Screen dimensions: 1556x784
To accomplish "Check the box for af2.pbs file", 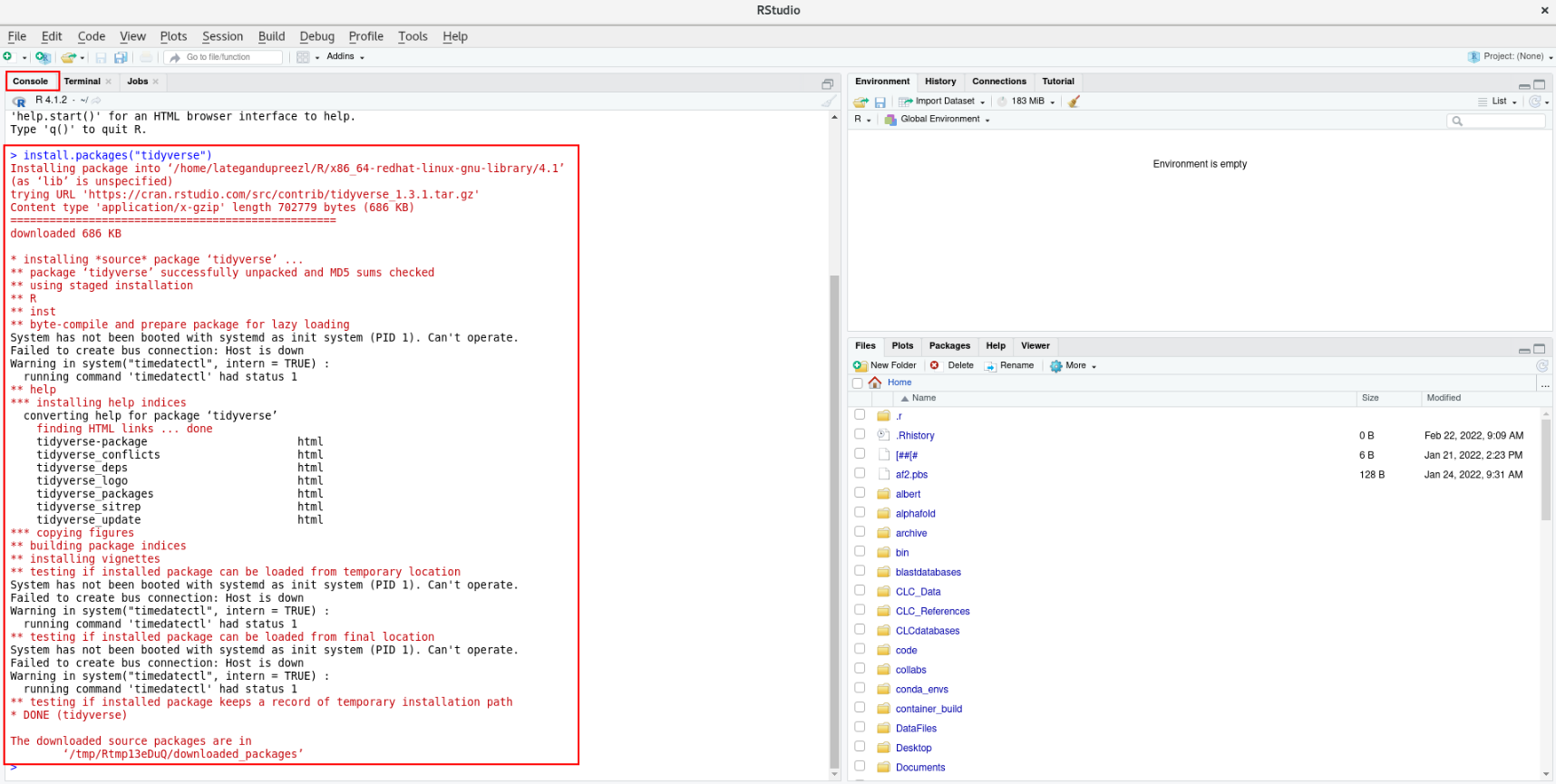I will coord(860,473).
